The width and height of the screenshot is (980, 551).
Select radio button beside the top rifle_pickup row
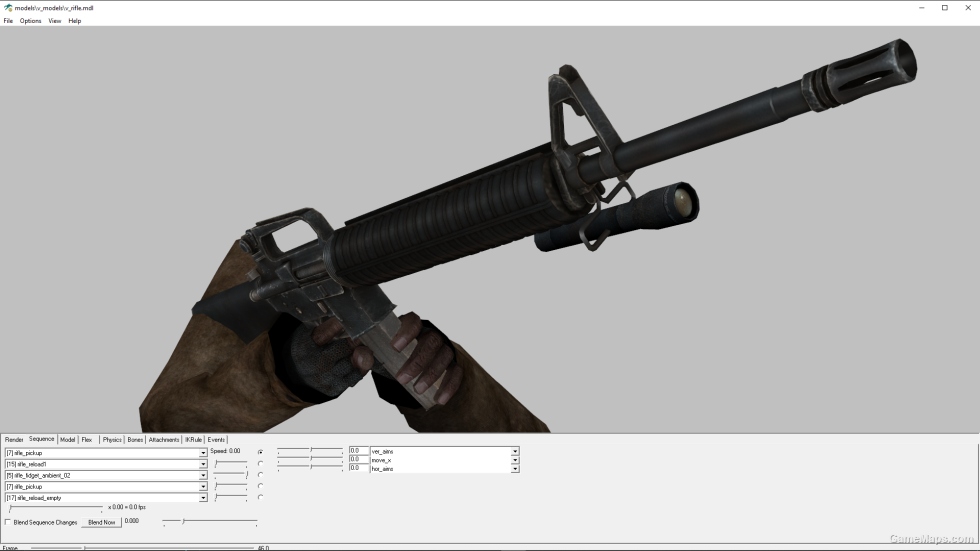(x=261, y=452)
